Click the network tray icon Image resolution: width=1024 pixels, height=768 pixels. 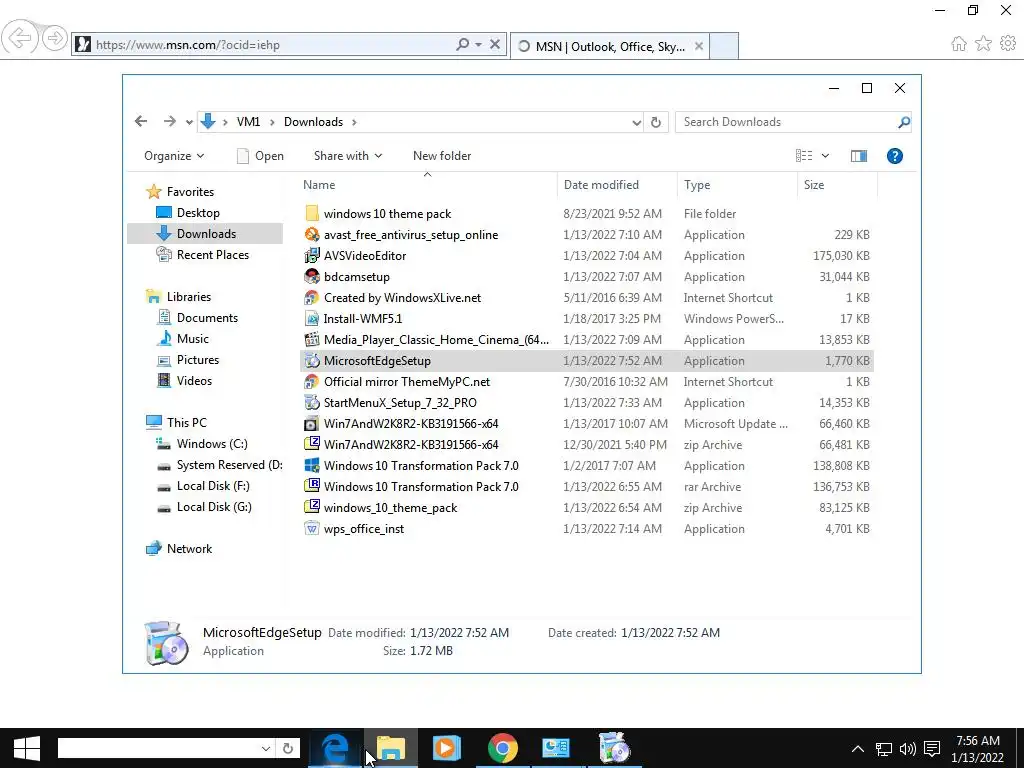point(884,748)
